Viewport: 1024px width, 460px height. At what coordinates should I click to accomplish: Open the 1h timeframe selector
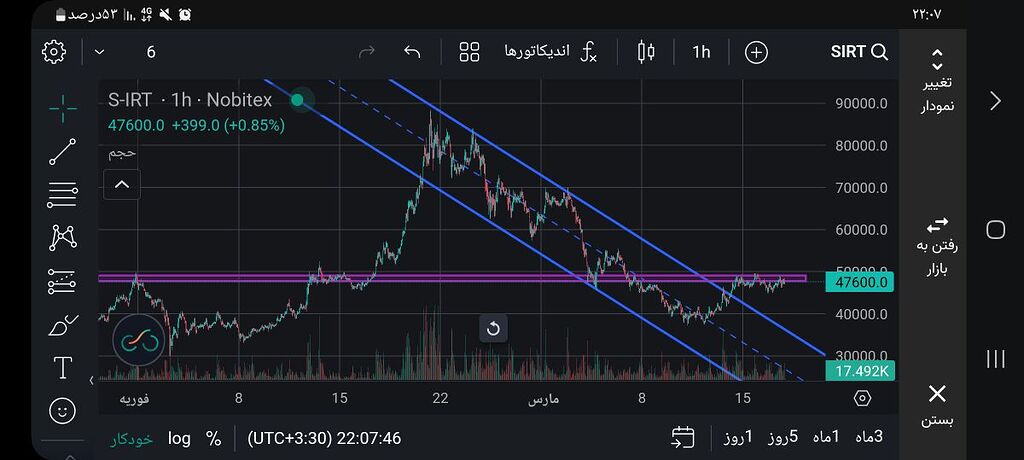tap(701, 52)
